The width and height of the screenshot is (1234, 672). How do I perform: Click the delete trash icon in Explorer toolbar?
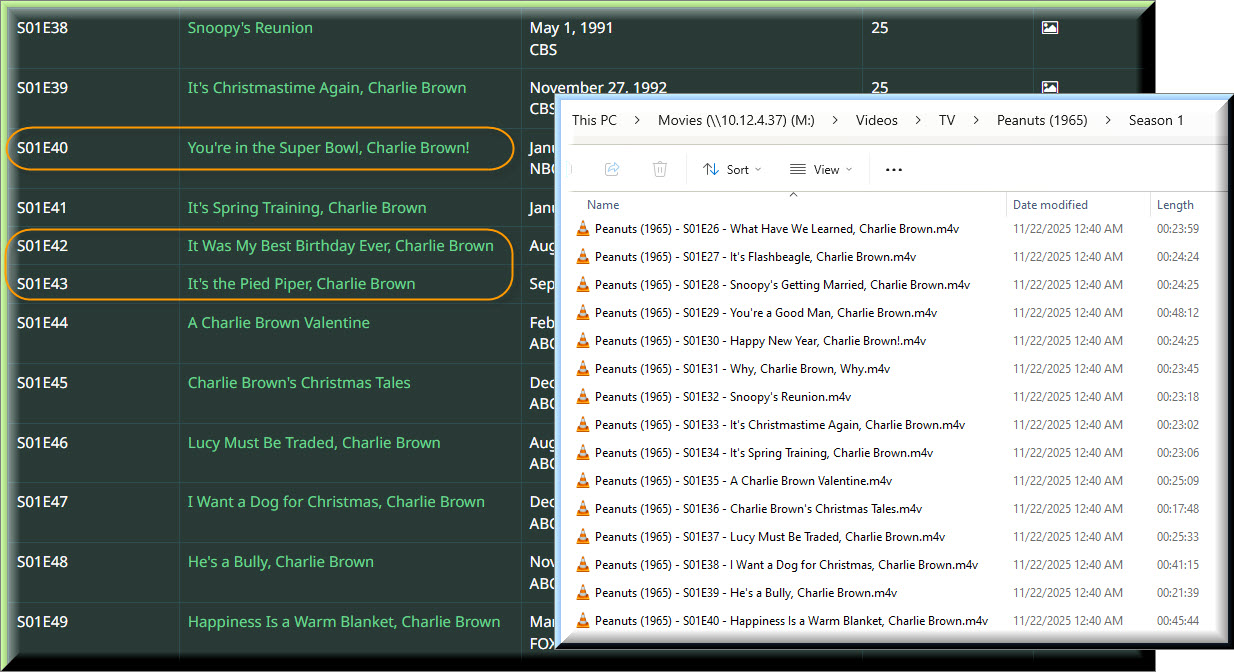(660, 169)
